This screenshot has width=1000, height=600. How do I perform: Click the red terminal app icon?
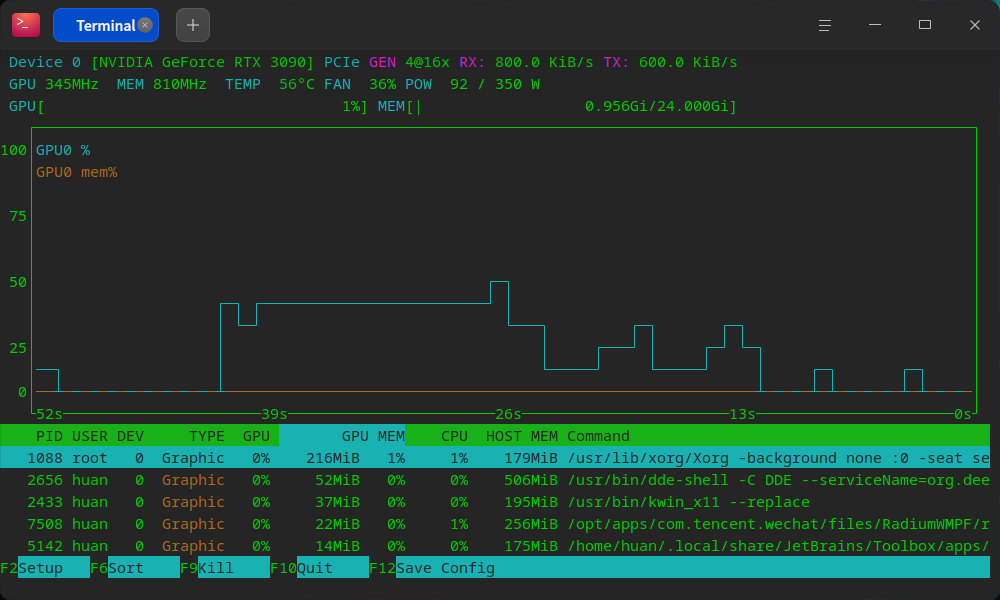(26, 25)
